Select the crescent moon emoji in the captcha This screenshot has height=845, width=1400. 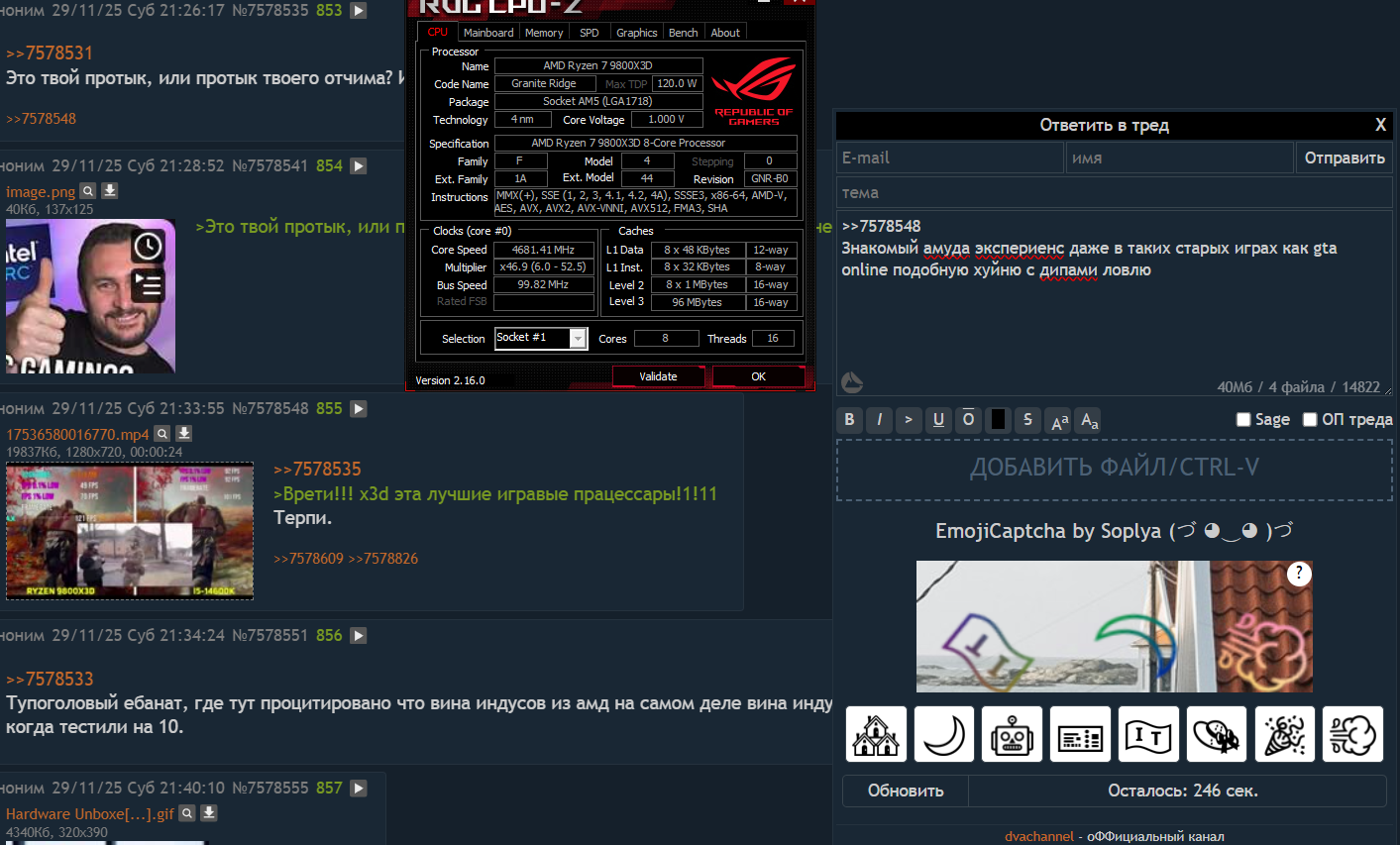click(x=944, y=734)
